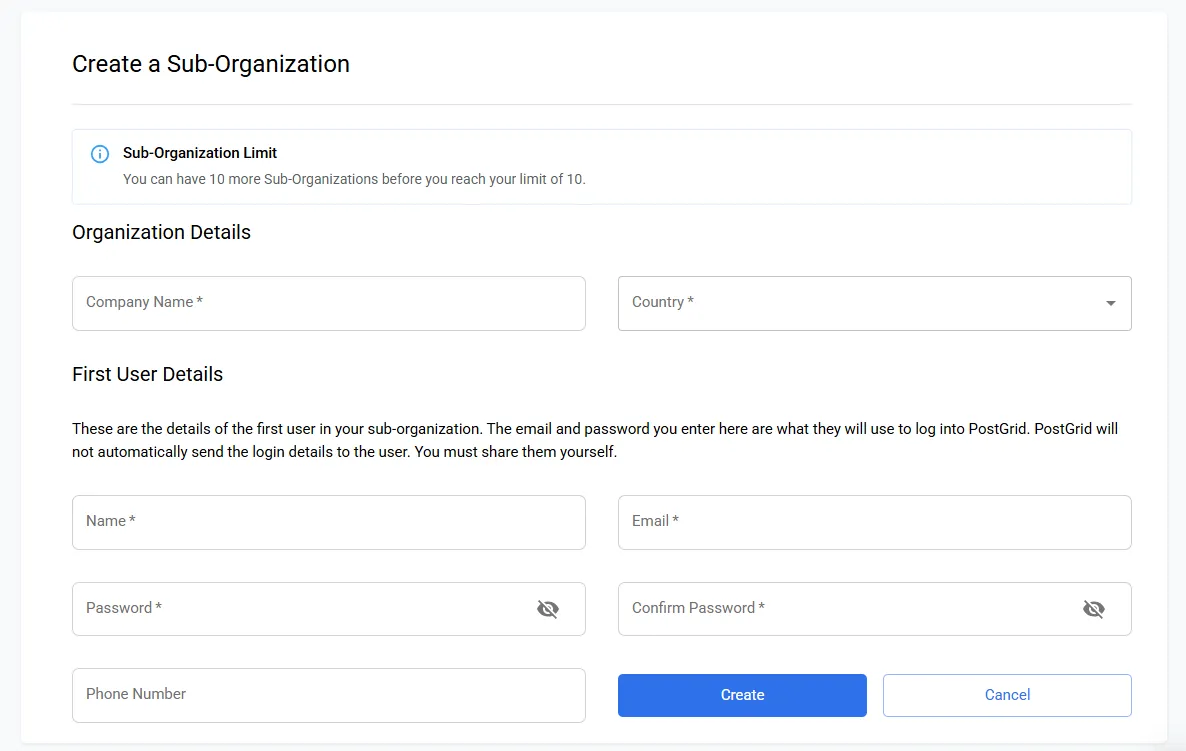The width and height of the screenshot is (1186, 751).
Task: Click the Create a Sub-Organization heading
Action: point(210,64)
